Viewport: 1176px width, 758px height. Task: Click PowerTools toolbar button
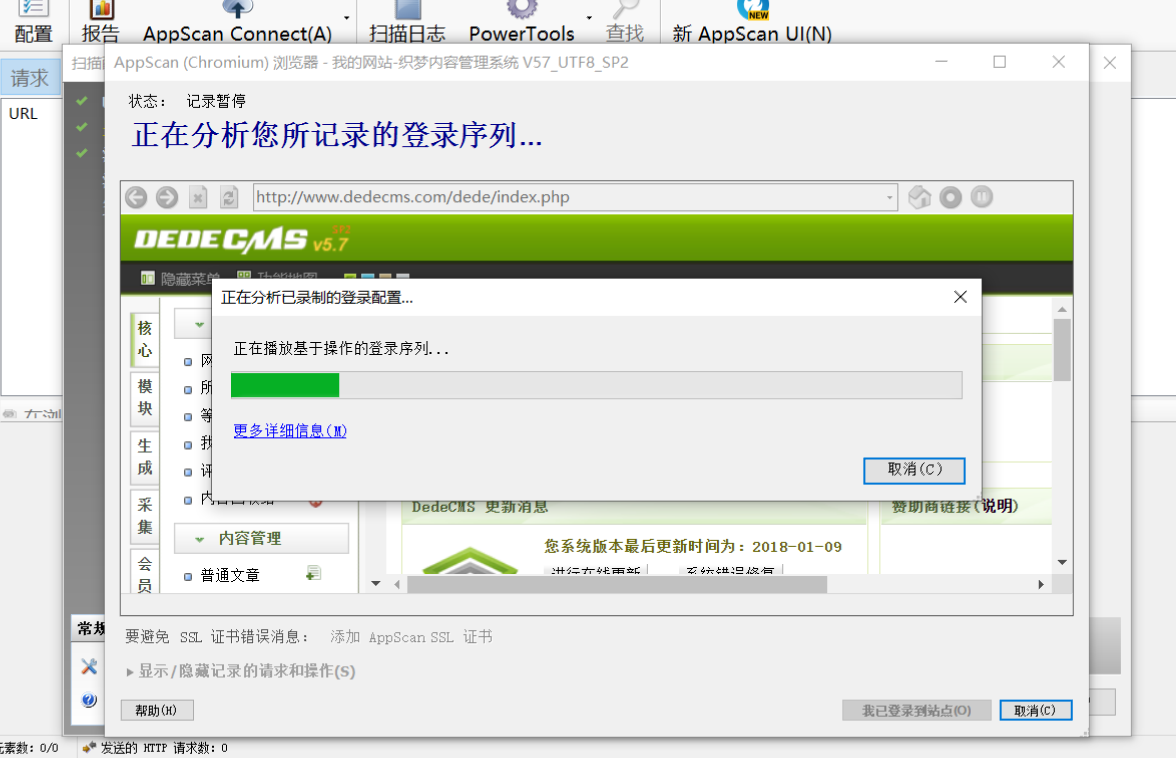coord(521,22)
